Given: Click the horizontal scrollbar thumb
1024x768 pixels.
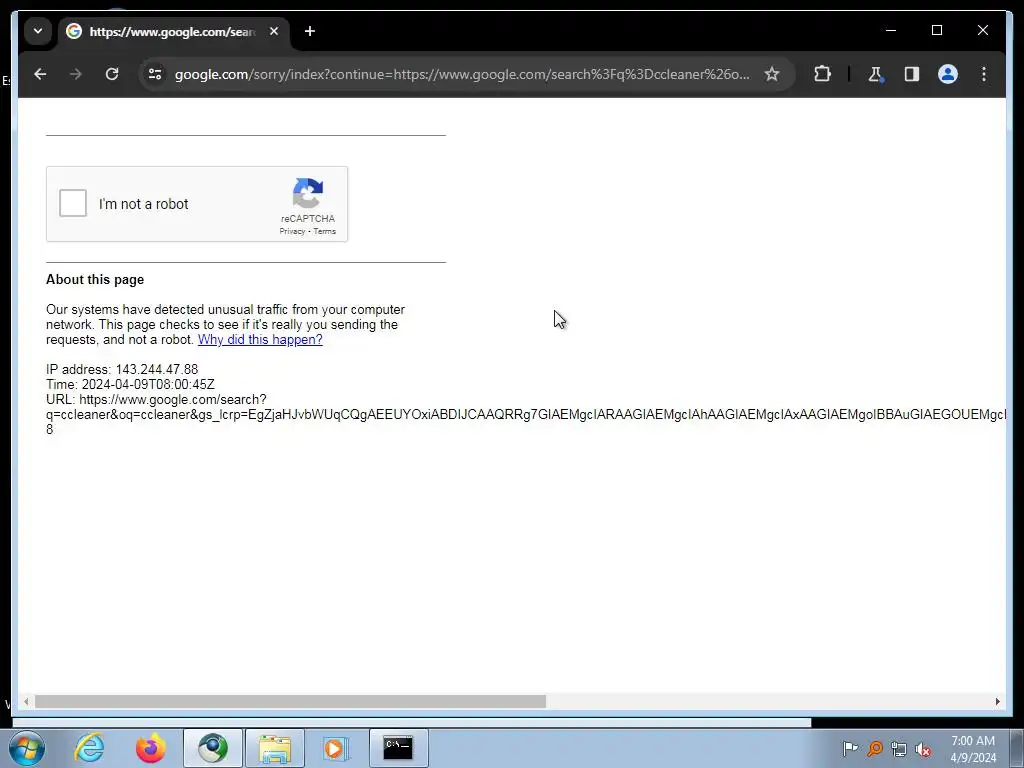Looking at the screenshot, I should [290, 701].
